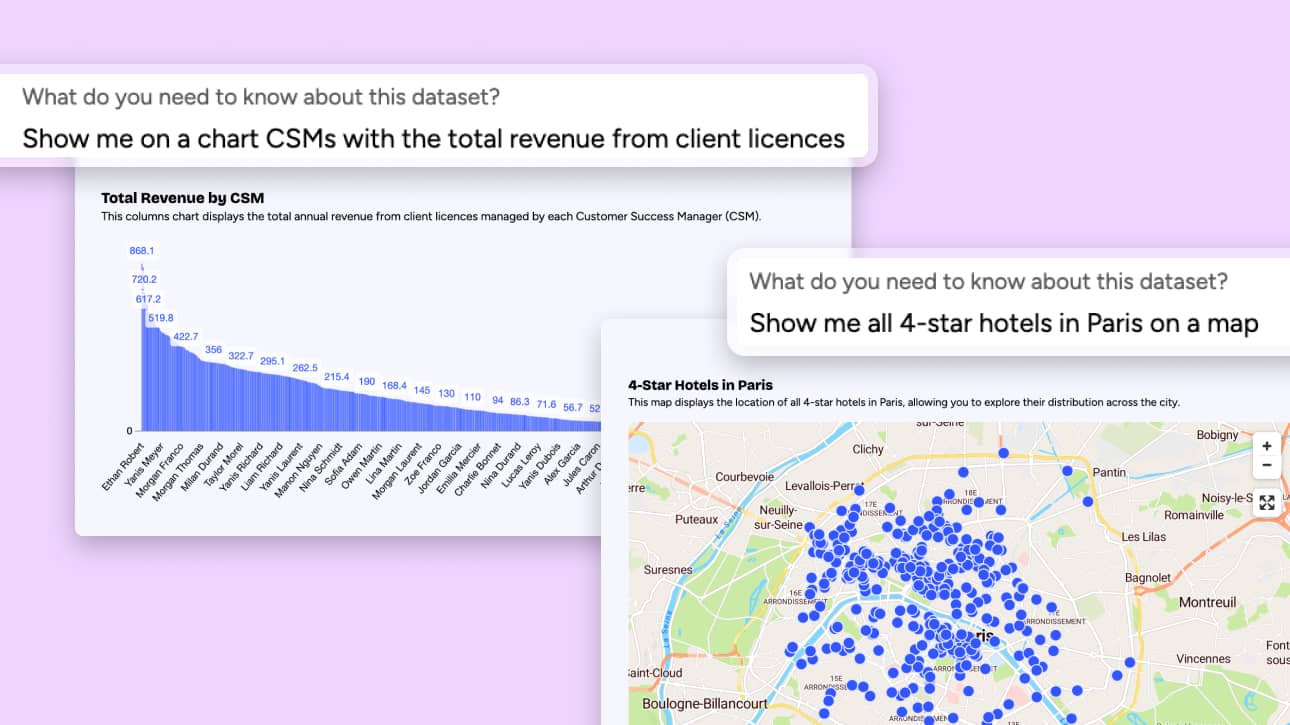Click the 4-star hotels query input field

tap(1003, 323)
